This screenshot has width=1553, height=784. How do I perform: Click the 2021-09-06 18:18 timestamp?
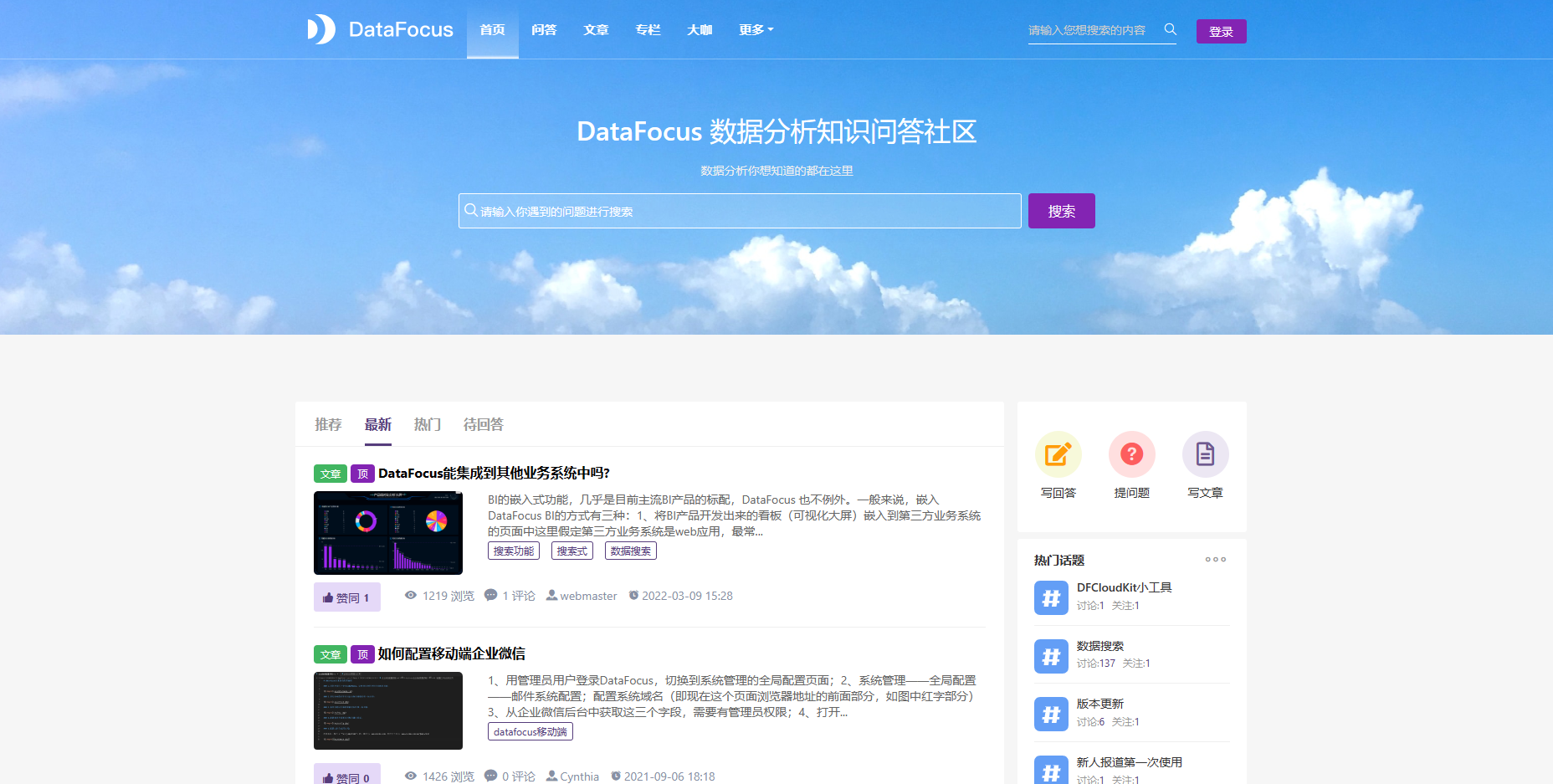(669, 776)
